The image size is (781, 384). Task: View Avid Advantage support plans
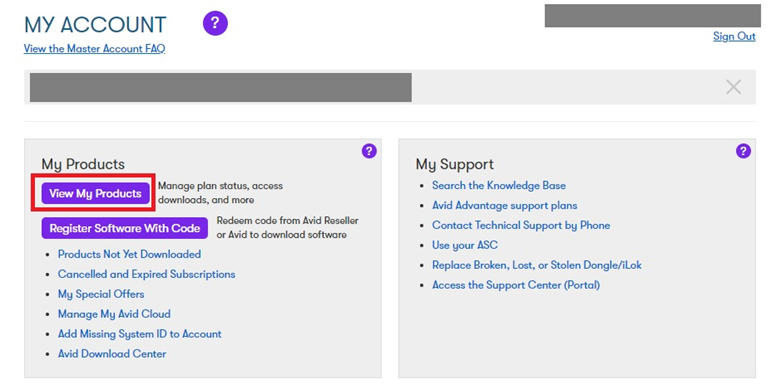pyautogui.click(x=505, y=205)
